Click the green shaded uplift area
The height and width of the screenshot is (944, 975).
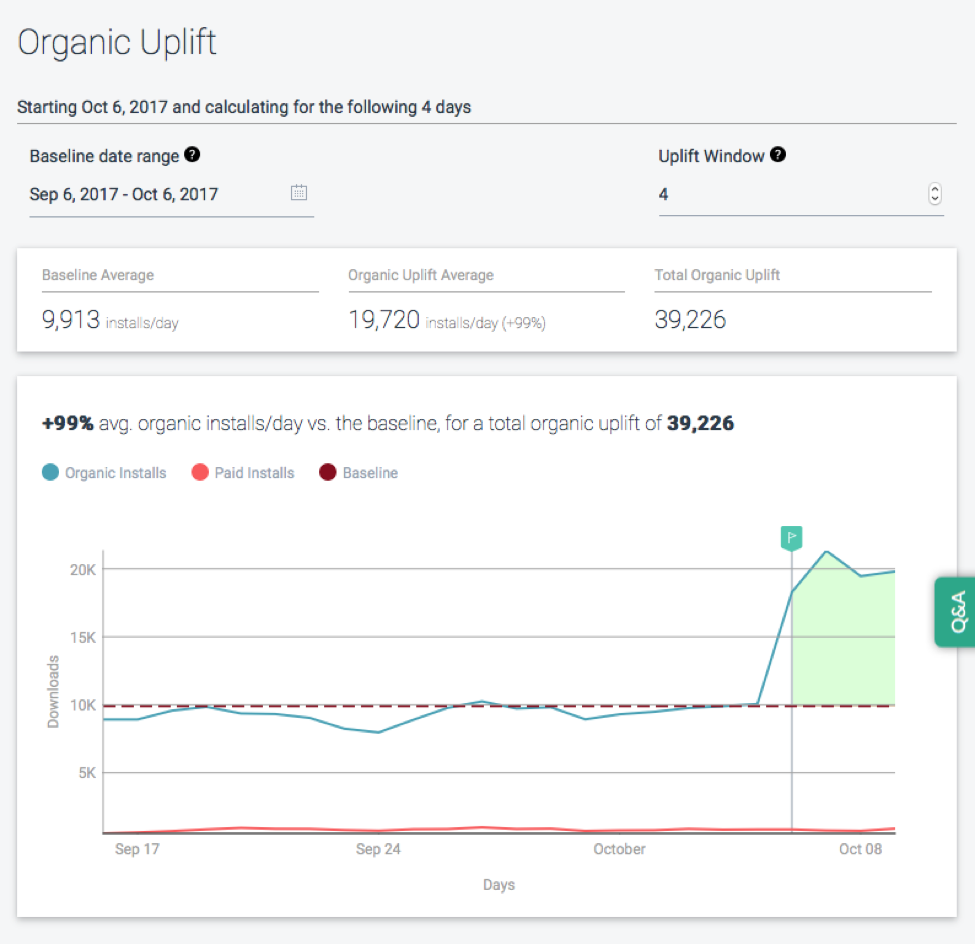(x=845, y=650)
